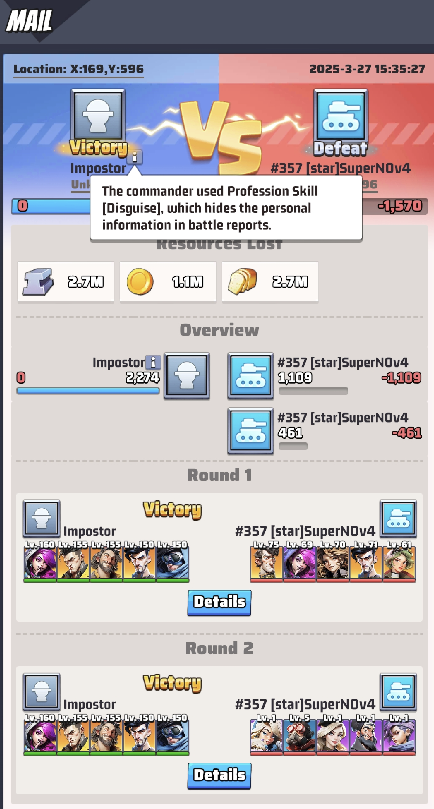Select Lv.160 purple-haired hero in Round 1
The image size is (434, 809).
point(40,561)
